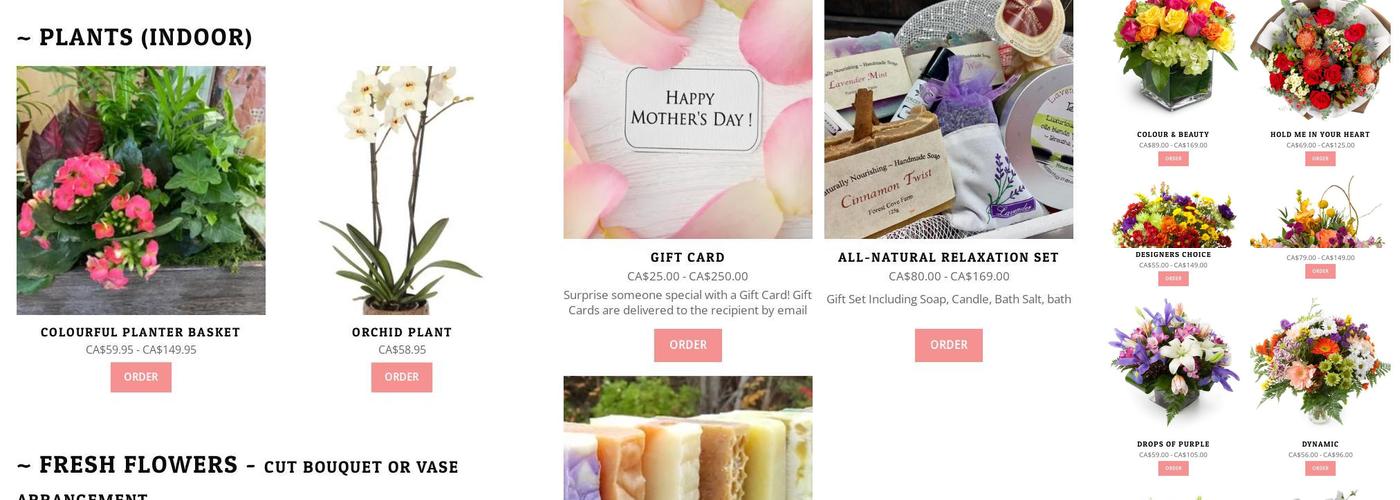Image resolution: width=1400 pixels, height=500 pixels.
Task: Open the Happy Mother's Day gift card image
Action: tap(688, 119)
